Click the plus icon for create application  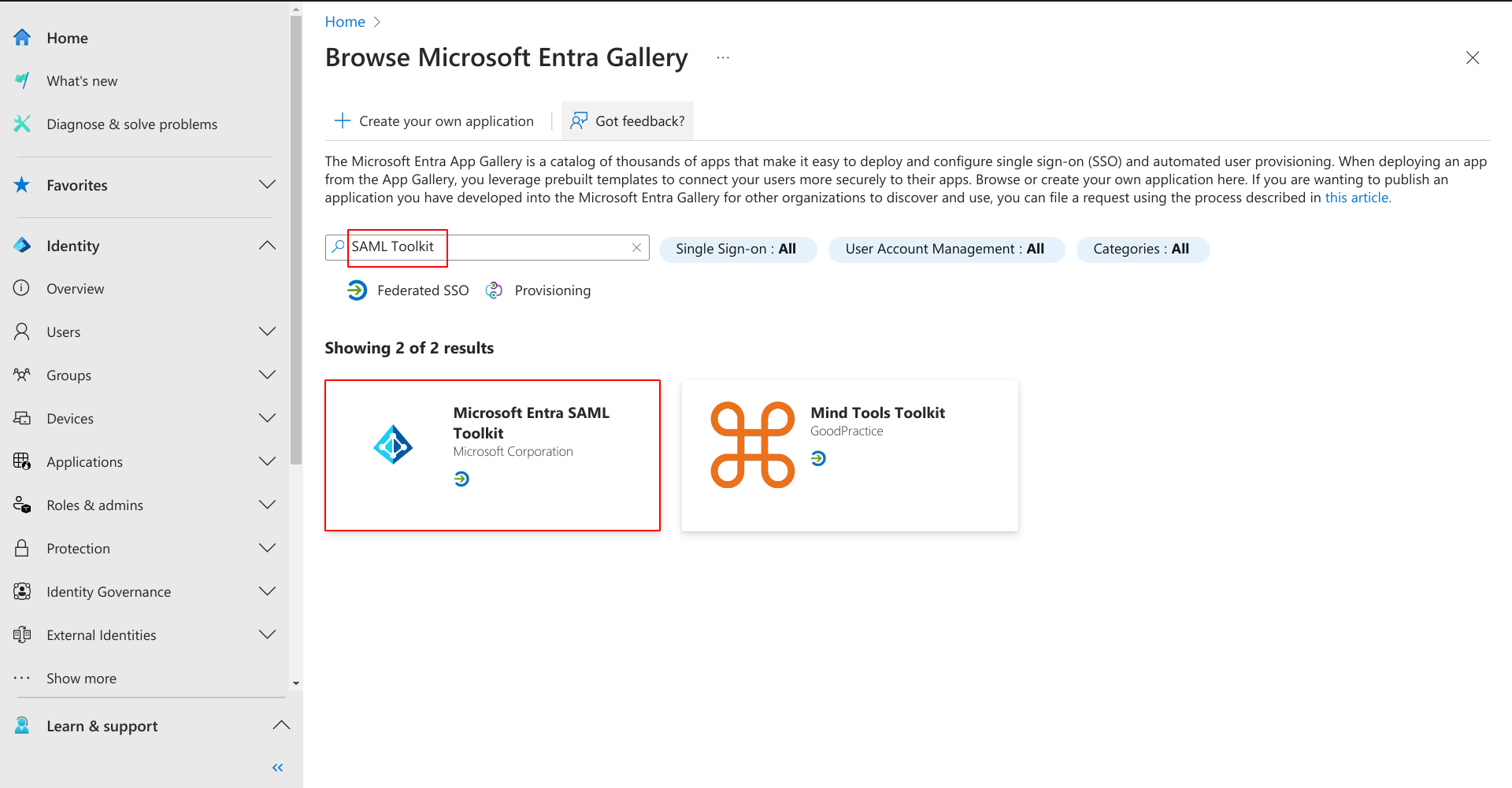[x=343, y=120]
